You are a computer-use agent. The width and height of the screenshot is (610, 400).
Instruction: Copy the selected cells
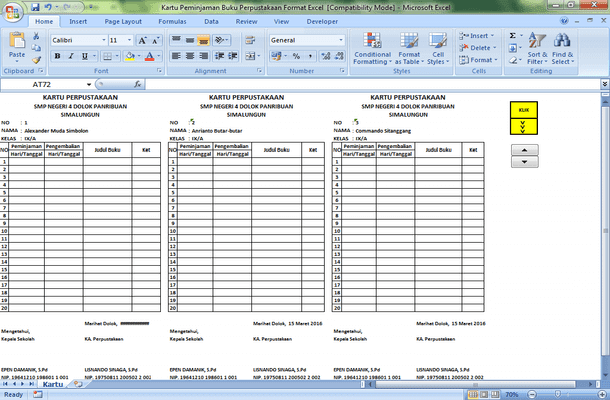pos(36,48)
